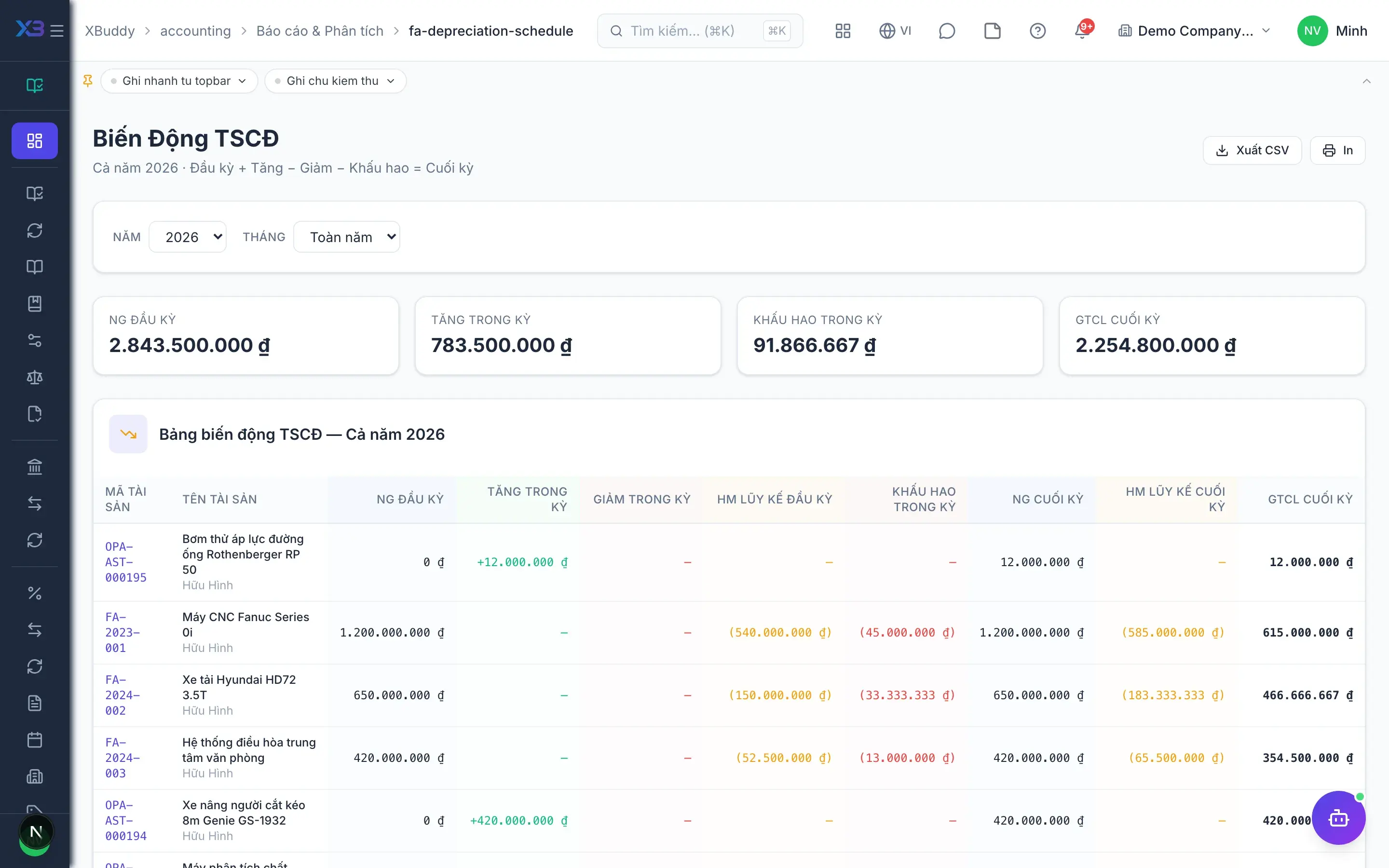Screen dimensions: 1389x868
Task: Go to accounting in the breadcrumb
Action: [x=195, y=30]
